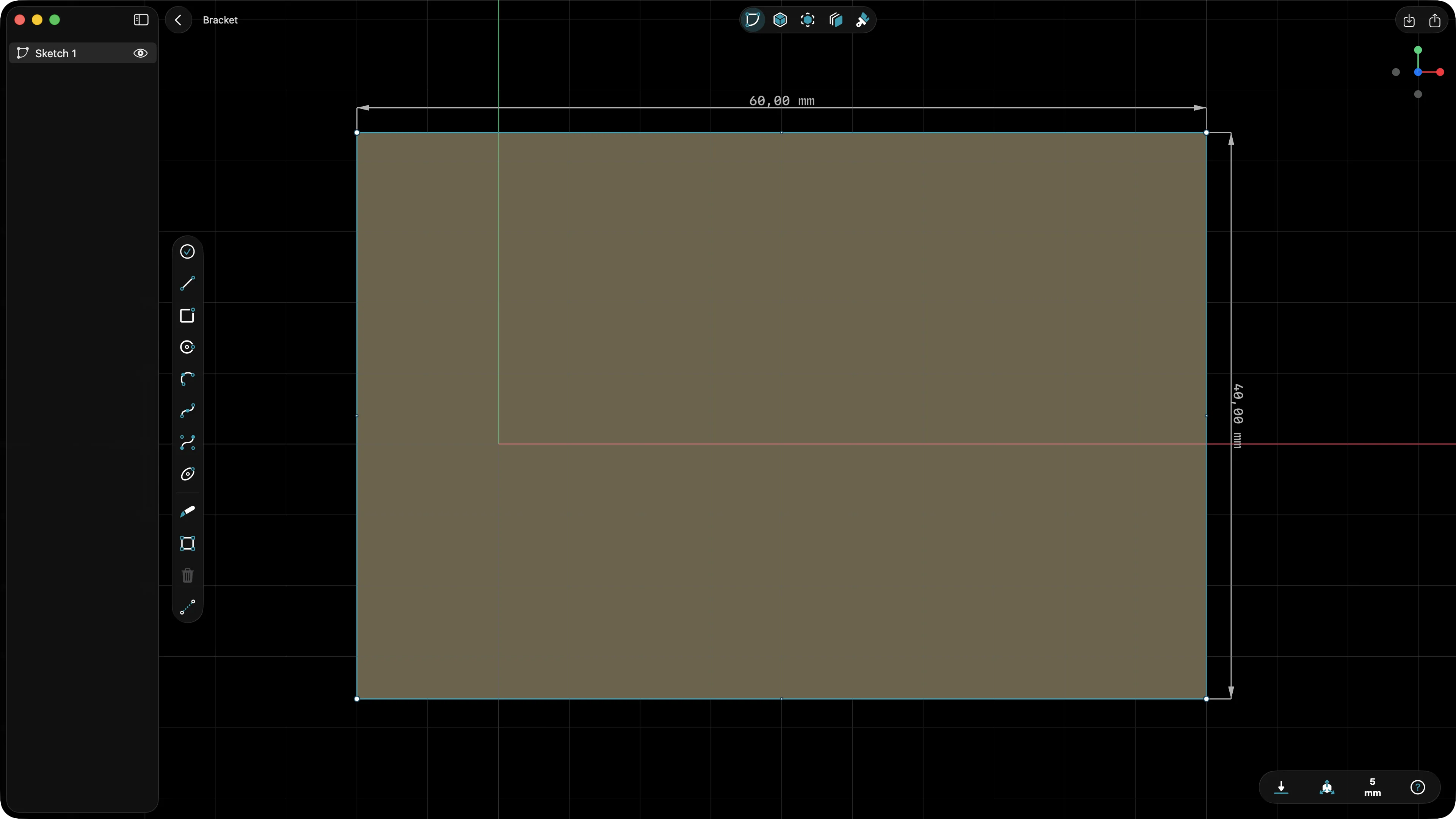Edit the 60,00 mm width dimension
This screenshot has width=1456, height=819.
[x=782, y=100]
